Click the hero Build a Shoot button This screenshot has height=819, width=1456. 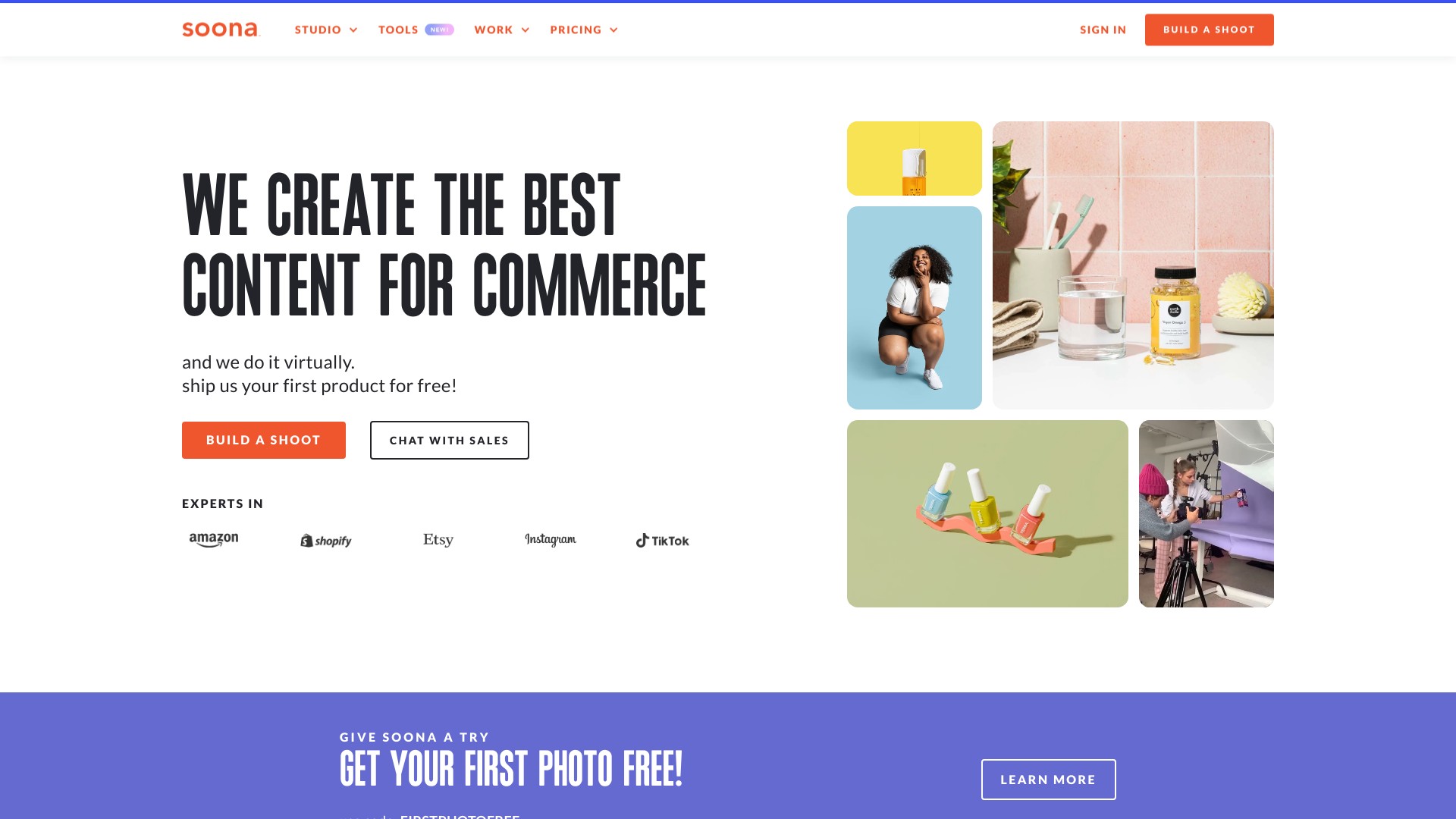264,440
